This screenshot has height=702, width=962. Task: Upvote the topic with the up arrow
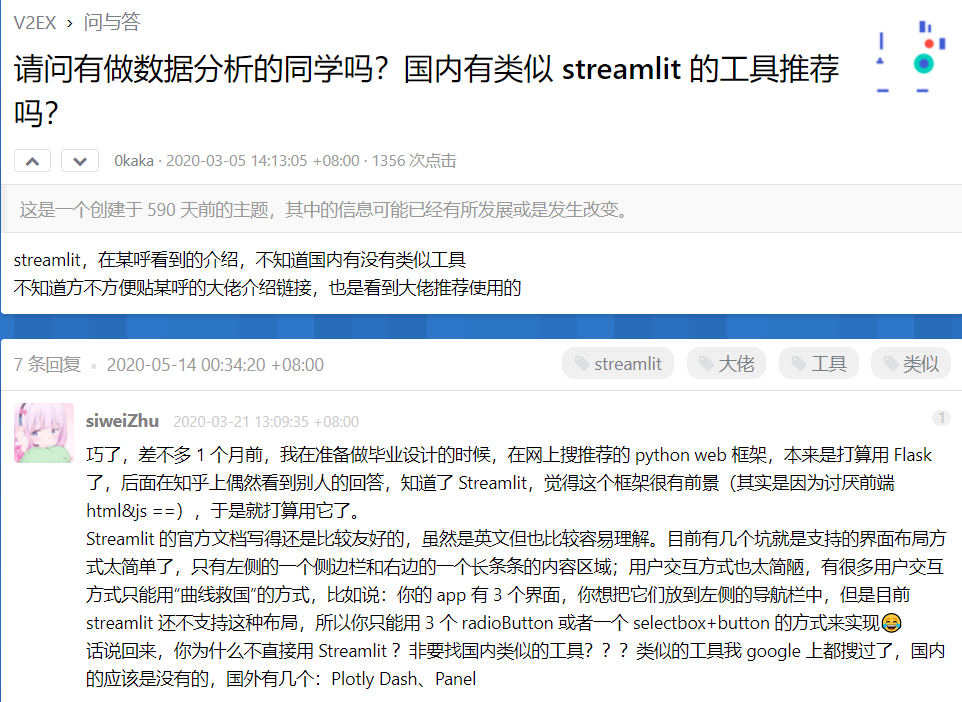[x=33, y=161]
